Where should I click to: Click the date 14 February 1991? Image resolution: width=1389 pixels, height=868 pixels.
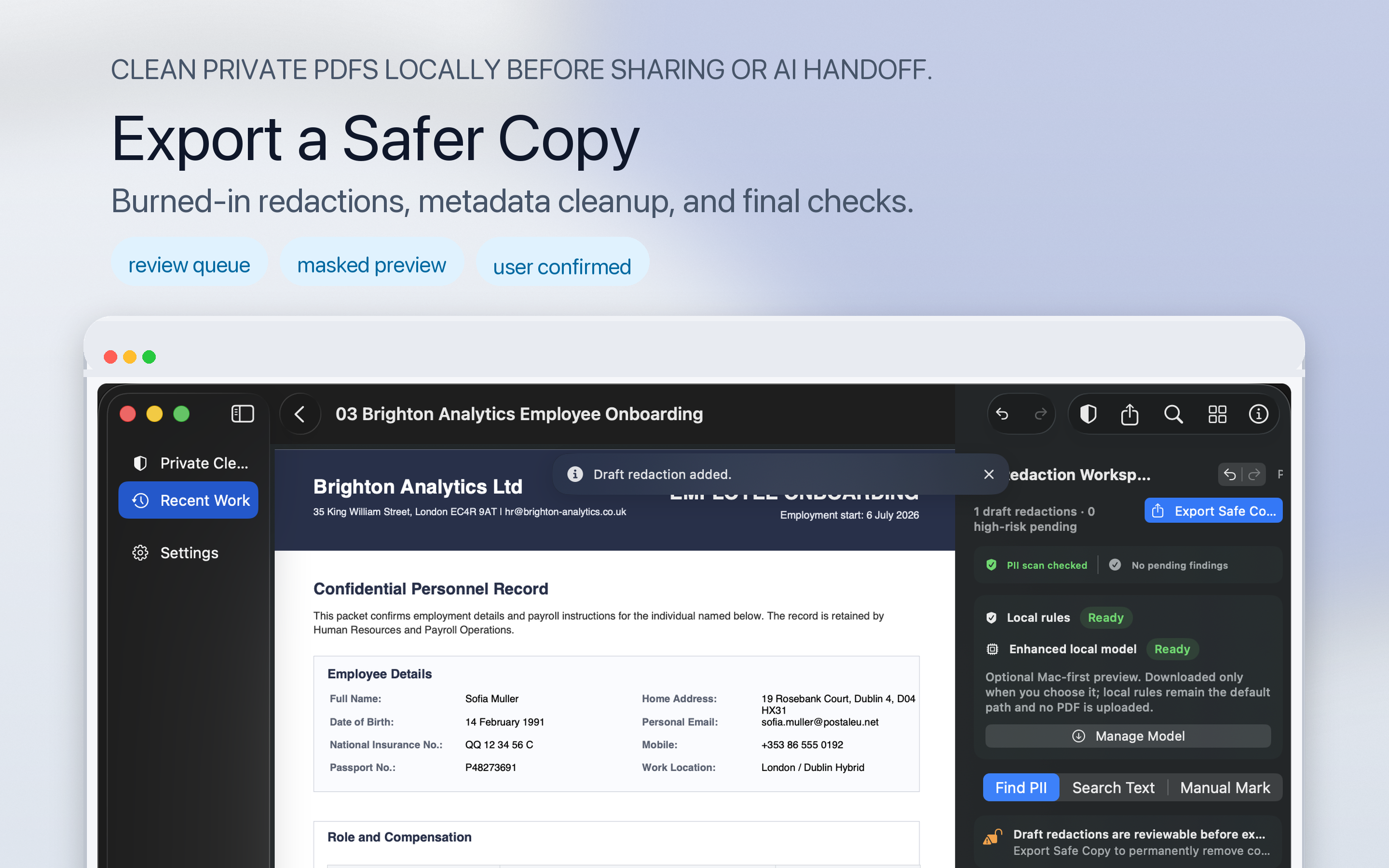504,722
